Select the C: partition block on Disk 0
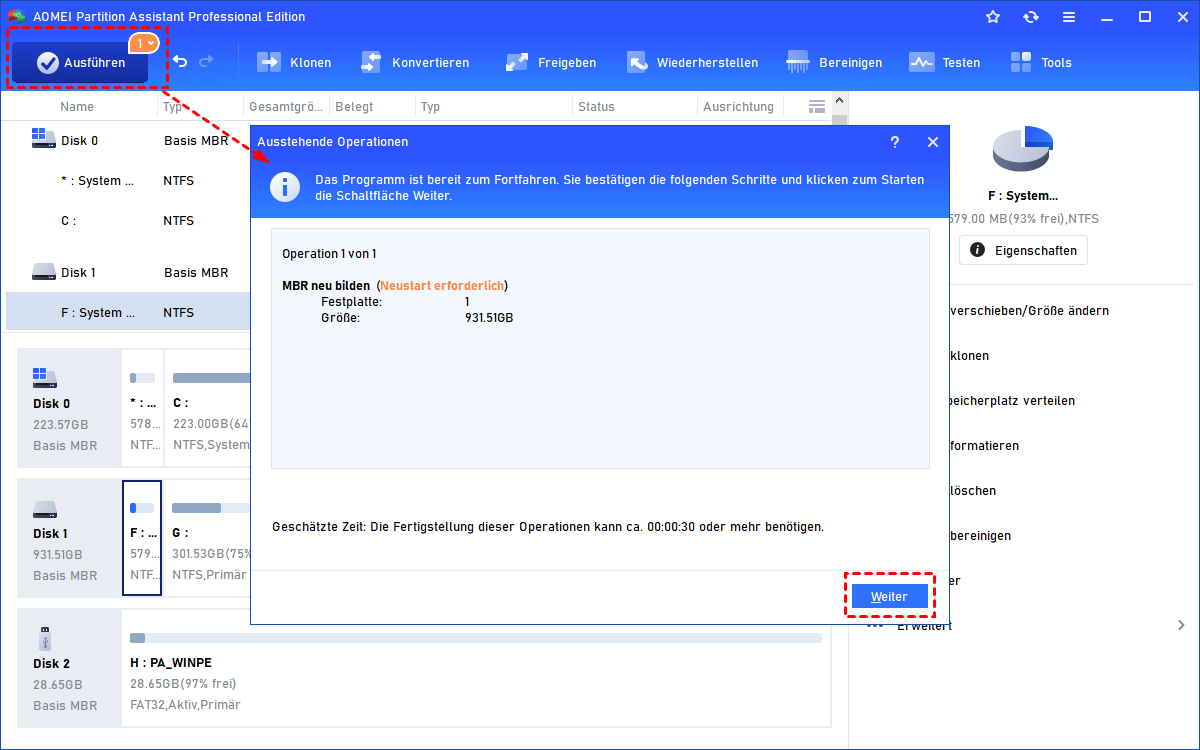1200x750 pixels. click(208, 408)
